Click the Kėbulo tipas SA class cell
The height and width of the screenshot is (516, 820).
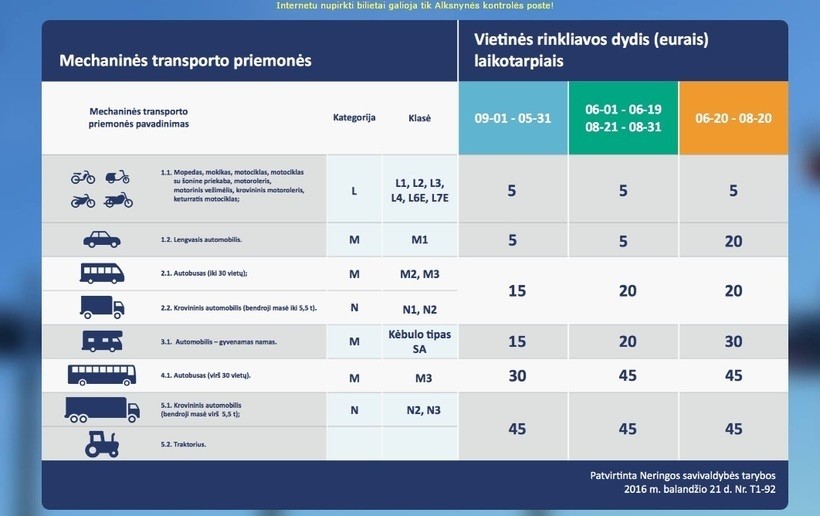419,341
